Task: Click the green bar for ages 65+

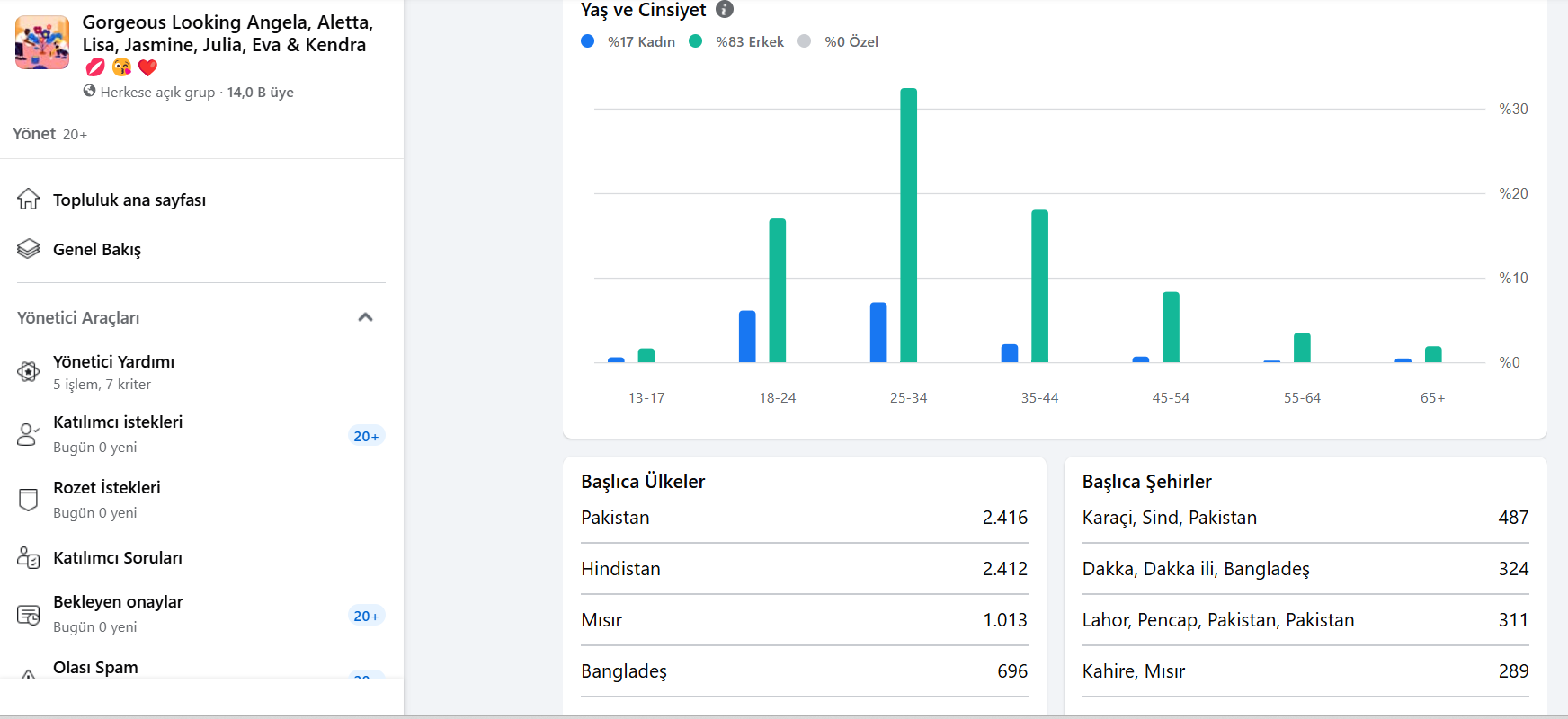Action: pyautogui.click(x=1433, y=354)
